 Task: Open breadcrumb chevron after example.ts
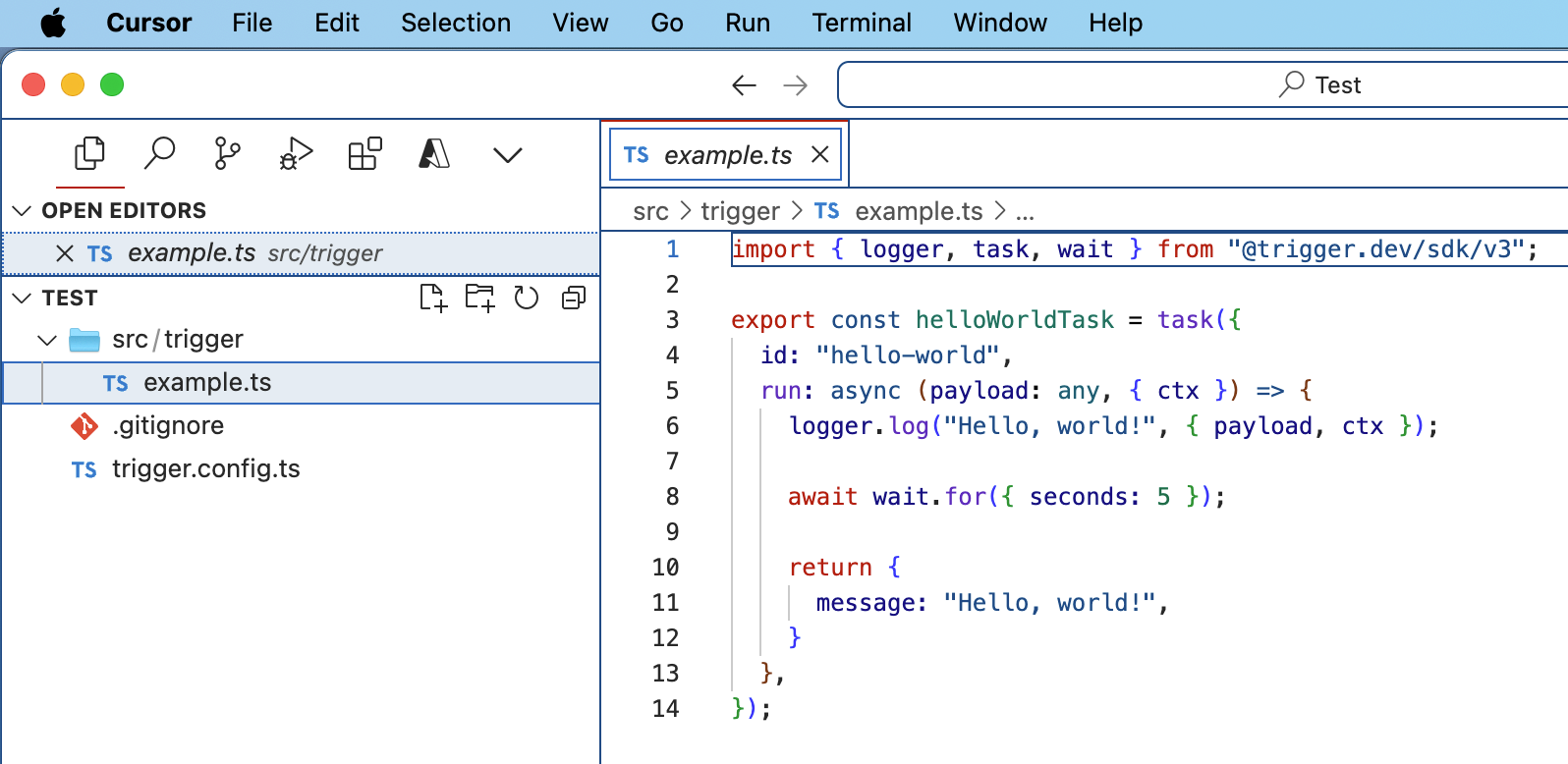(1000, 211)
